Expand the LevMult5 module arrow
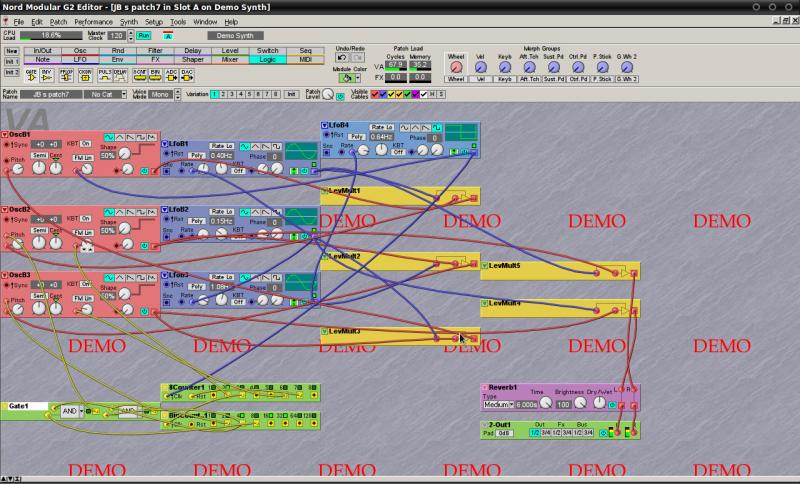The width and height of the screenshot is (800, 484). point(485,266)
